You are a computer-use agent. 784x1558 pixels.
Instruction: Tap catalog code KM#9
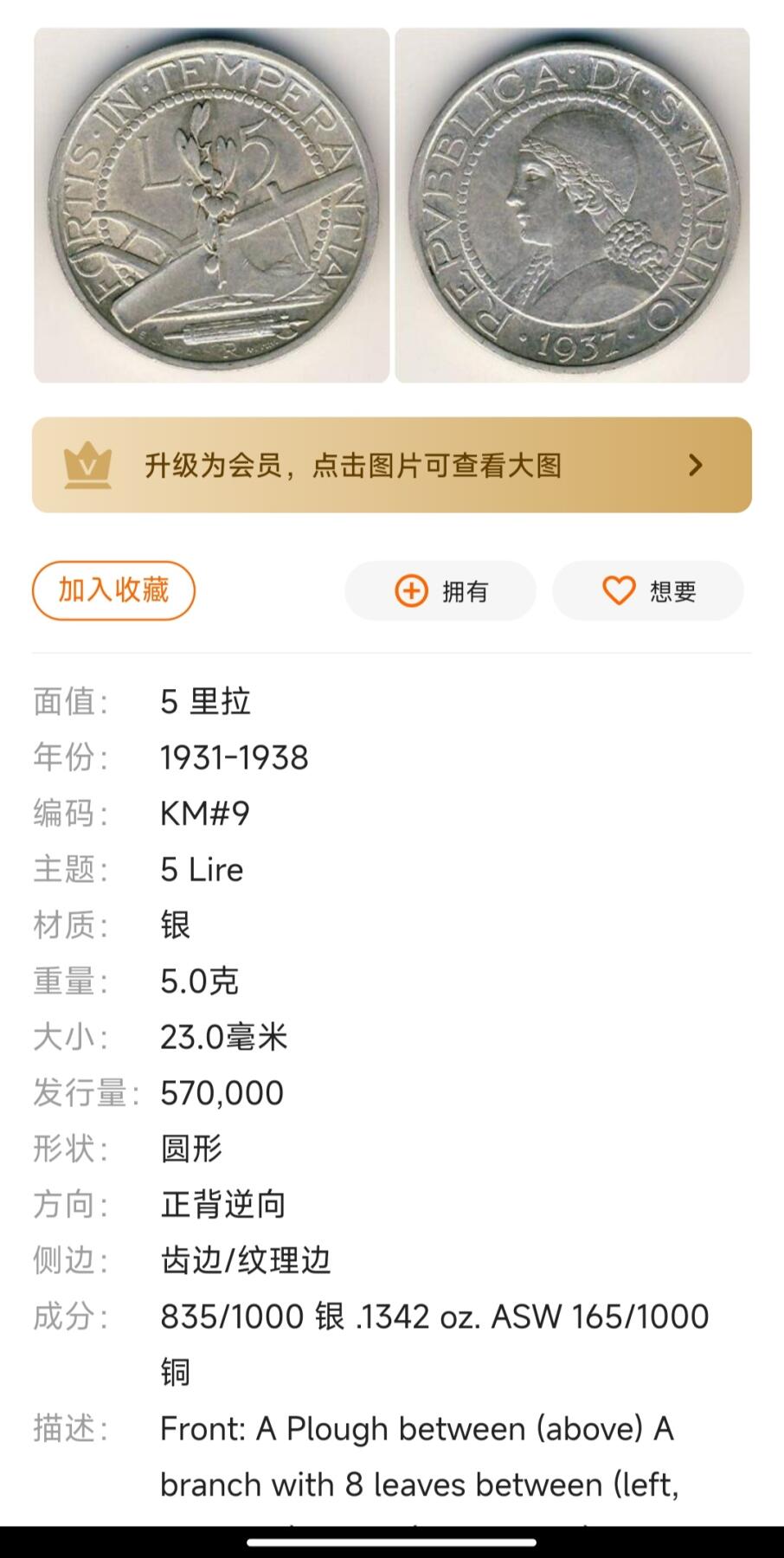pos(205,814)
